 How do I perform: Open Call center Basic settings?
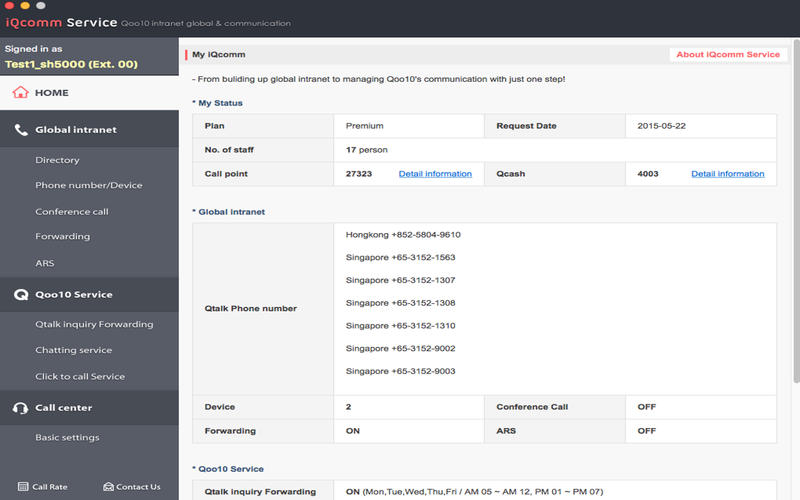point(67,437)
